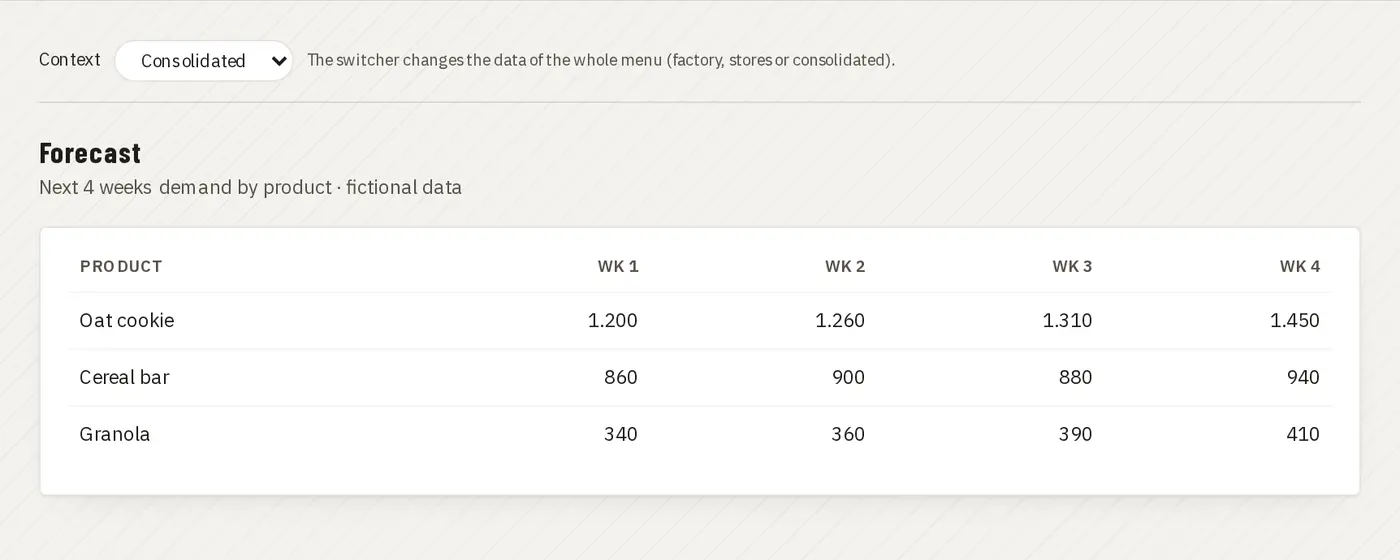Viewport: 1400px width, 560px height.
Task: Click the chevron arrow in Context selector
Action: (279, 61)
